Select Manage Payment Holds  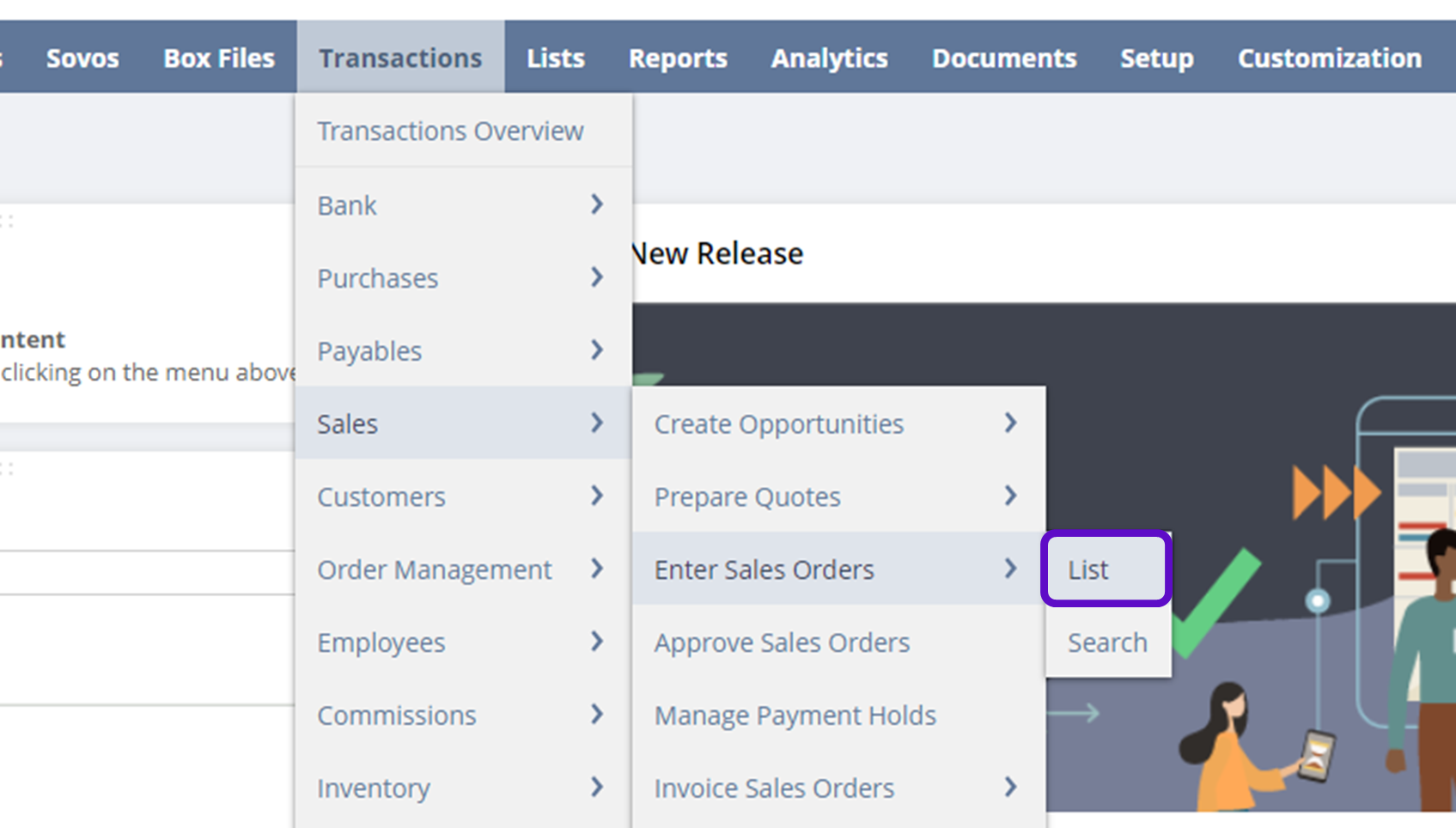(795, 716)
